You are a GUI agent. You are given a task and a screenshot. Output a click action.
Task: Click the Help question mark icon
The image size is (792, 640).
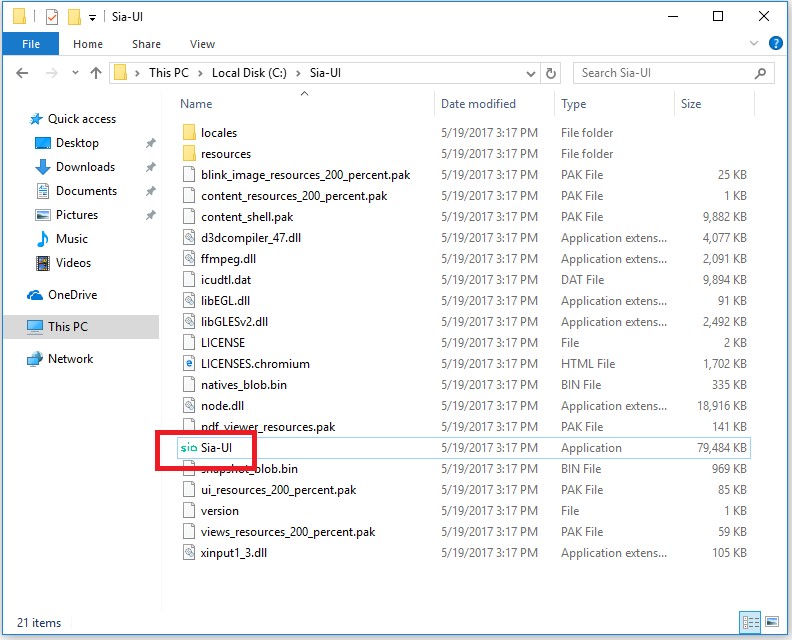click(x=775, y=44)
